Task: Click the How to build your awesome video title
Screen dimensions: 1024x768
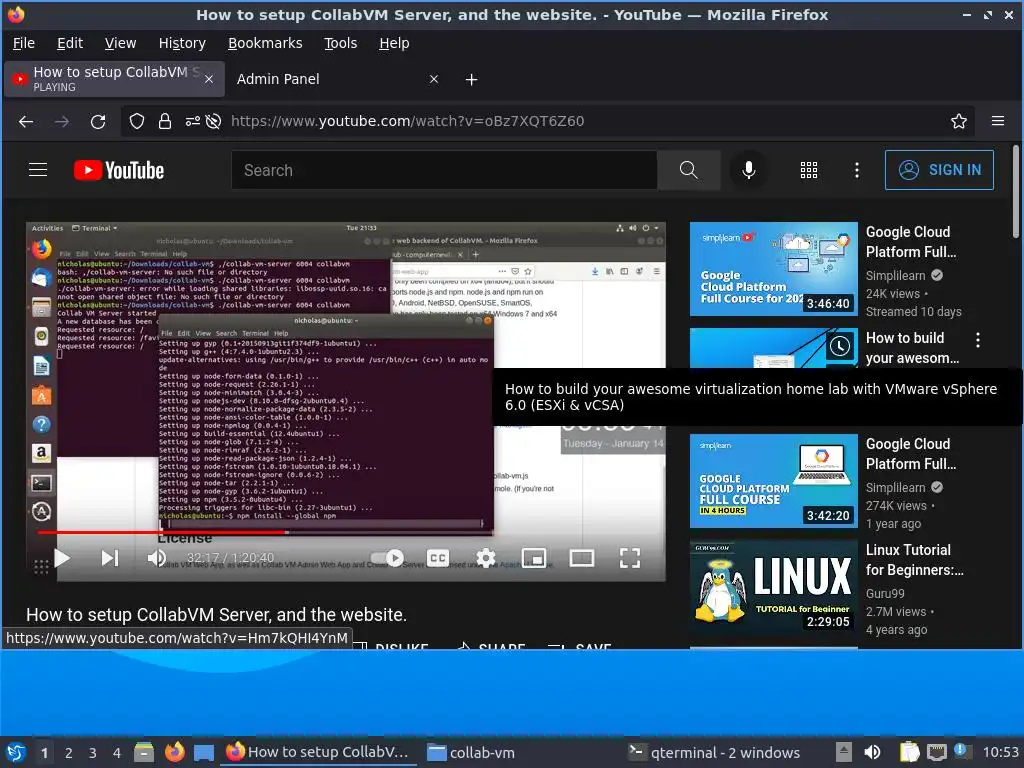Action: (912, 348)
